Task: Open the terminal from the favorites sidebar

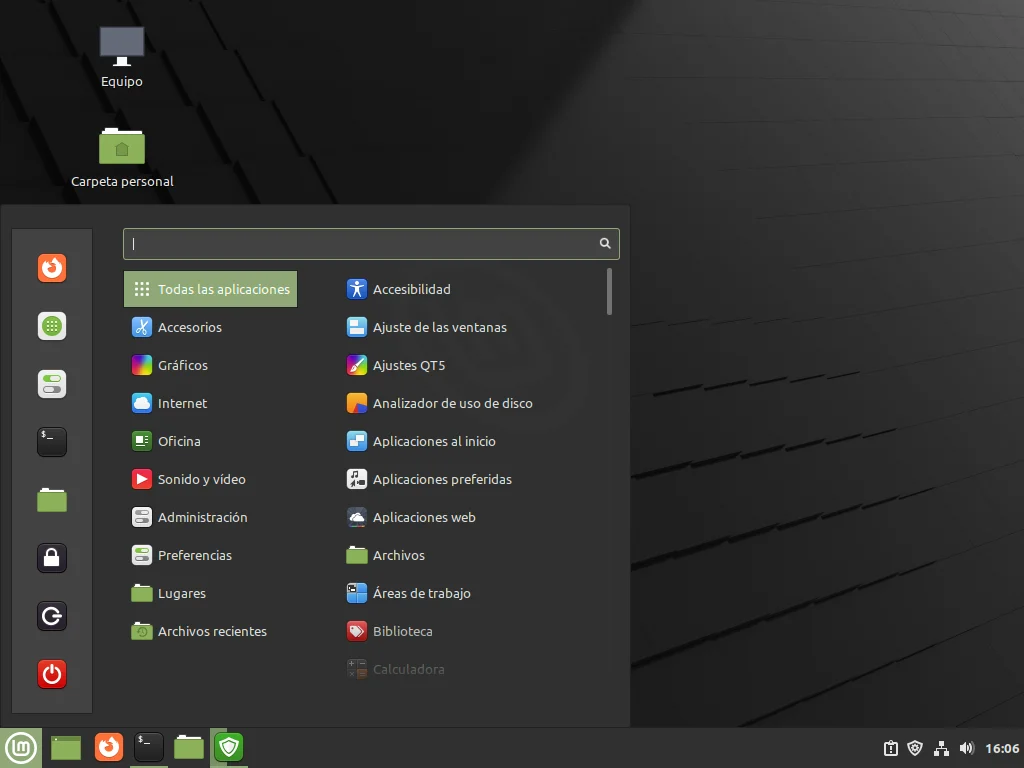Action: [52, 442]
